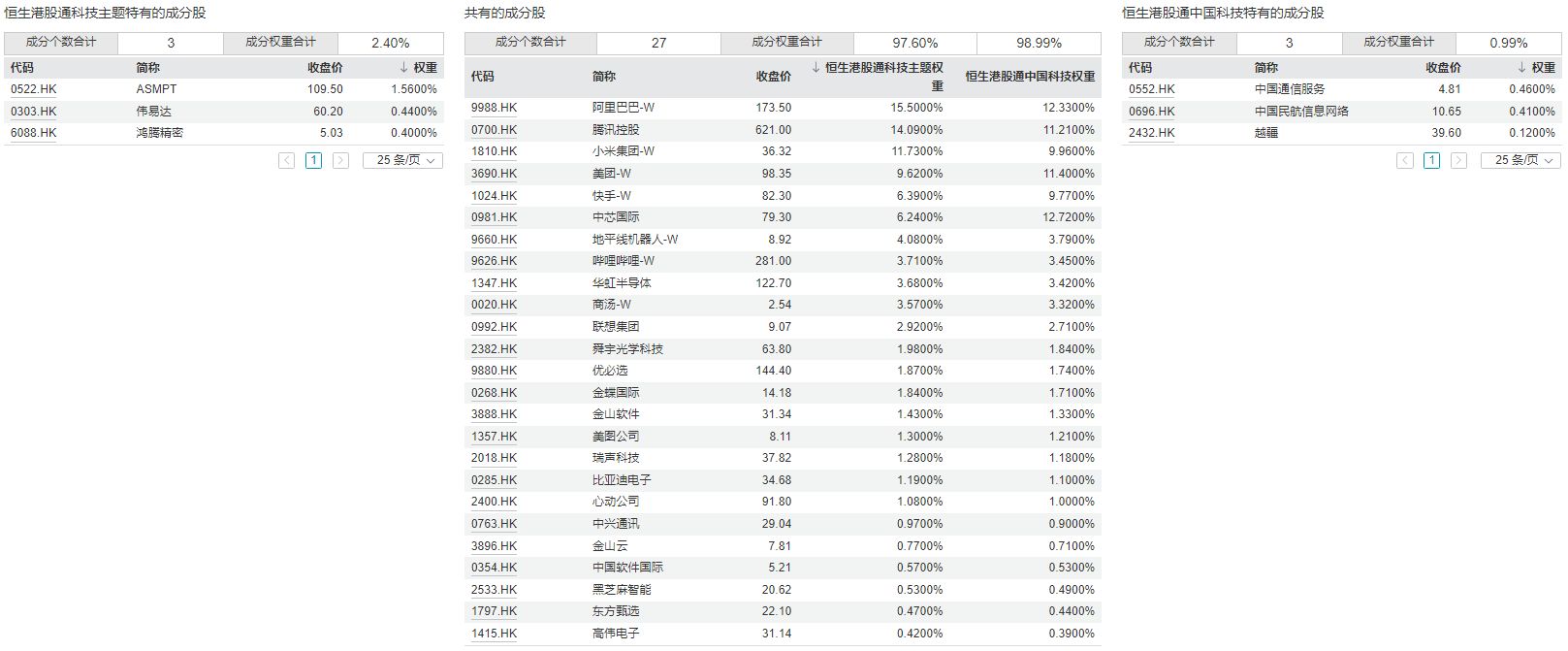Open stock code 1810.HK link
1568x651 pixels.
tap(495, 151)
